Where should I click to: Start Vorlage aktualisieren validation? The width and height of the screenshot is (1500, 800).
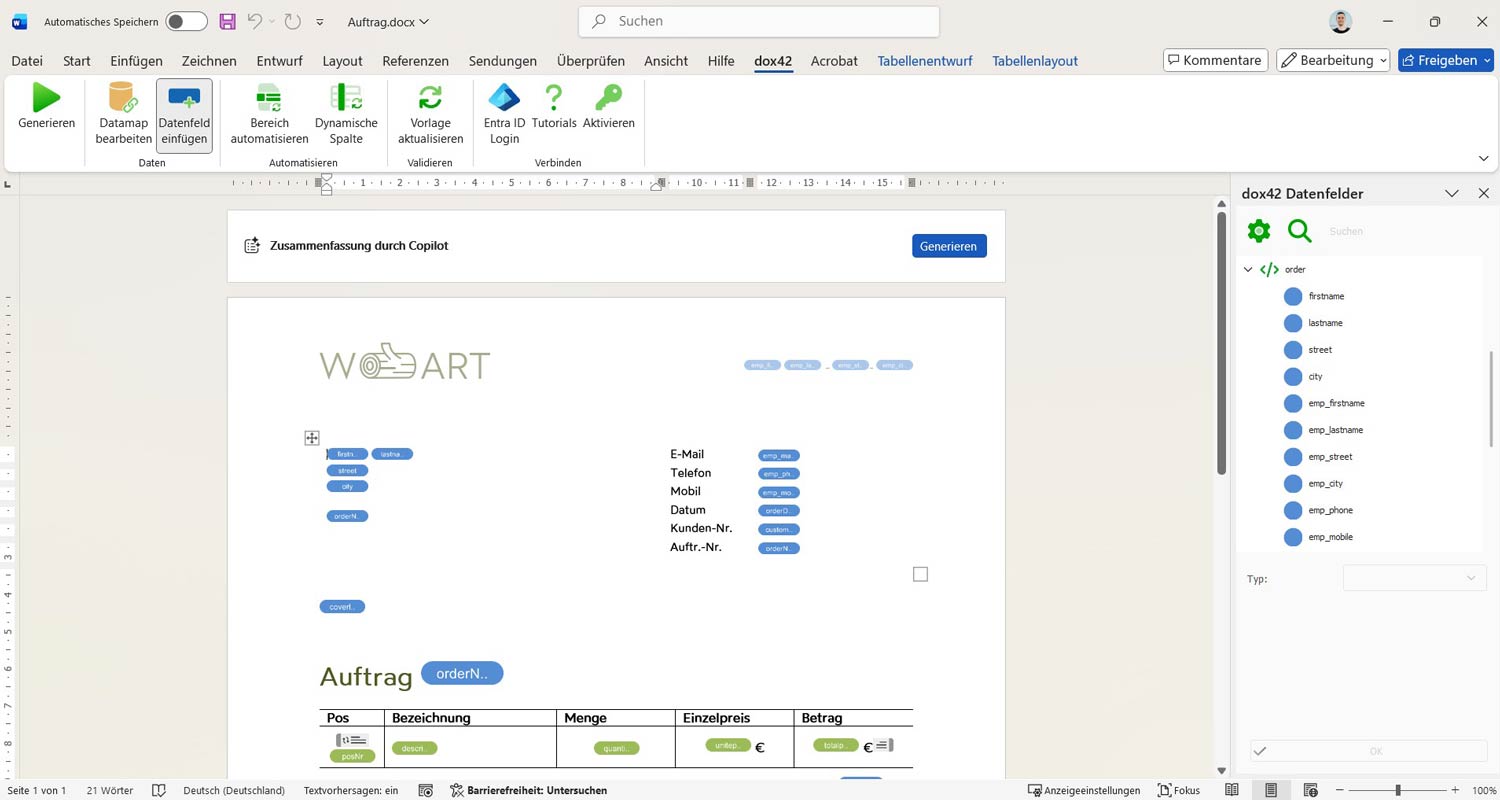pos(430,110)
